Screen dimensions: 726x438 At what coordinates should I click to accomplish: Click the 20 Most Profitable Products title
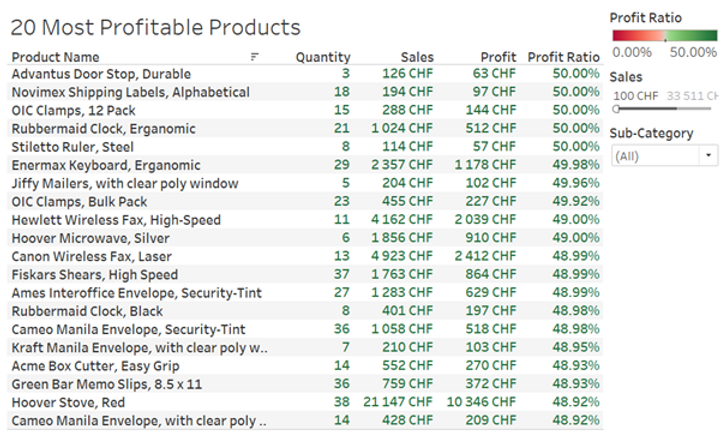tap(156, 27)
